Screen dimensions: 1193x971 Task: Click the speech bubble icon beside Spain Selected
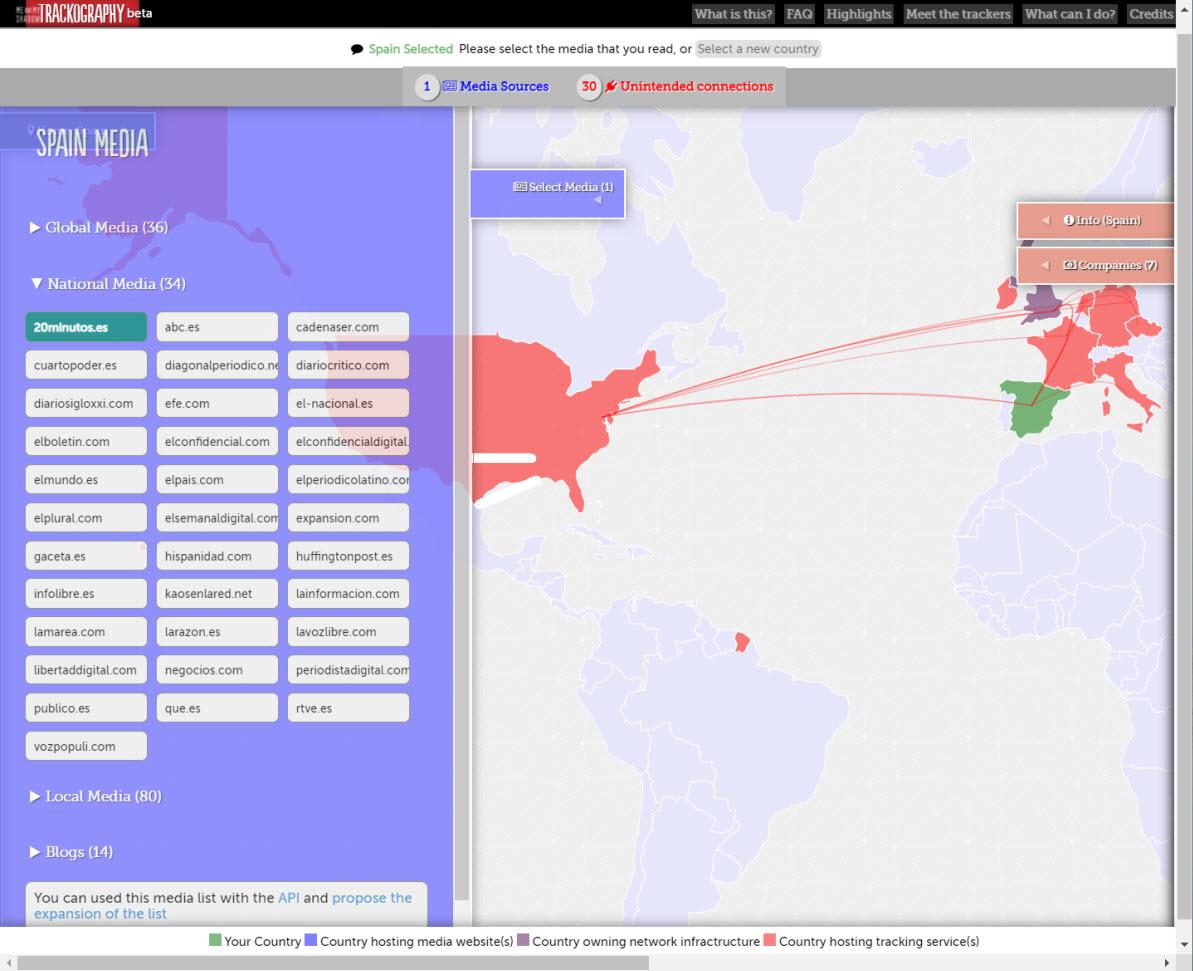coord(357,49)
